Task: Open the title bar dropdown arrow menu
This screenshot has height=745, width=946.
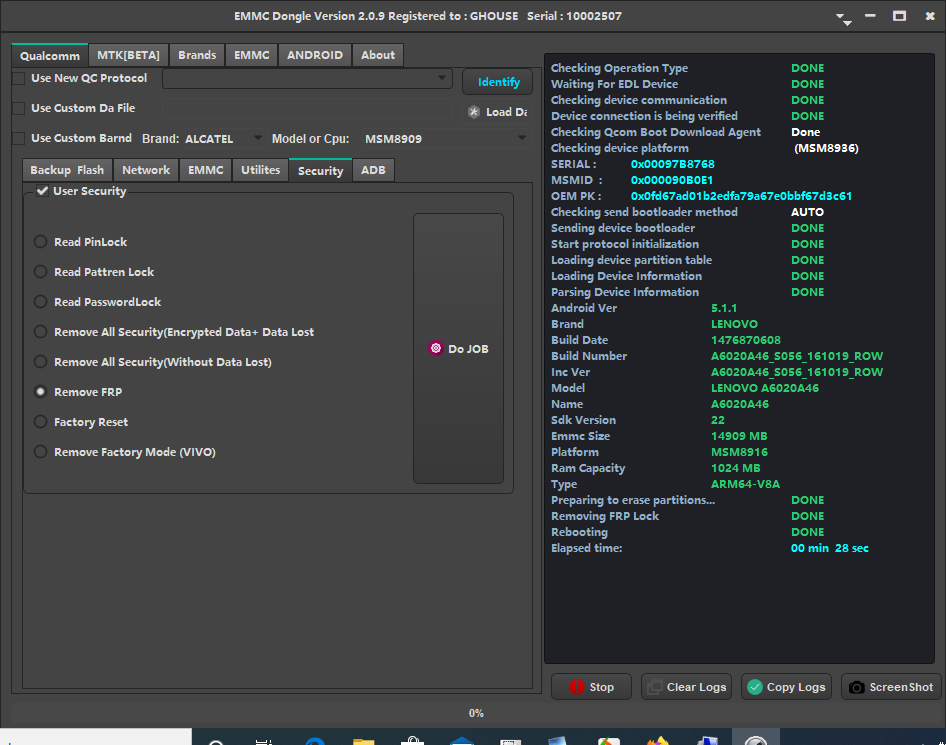Action: point(844,19)
